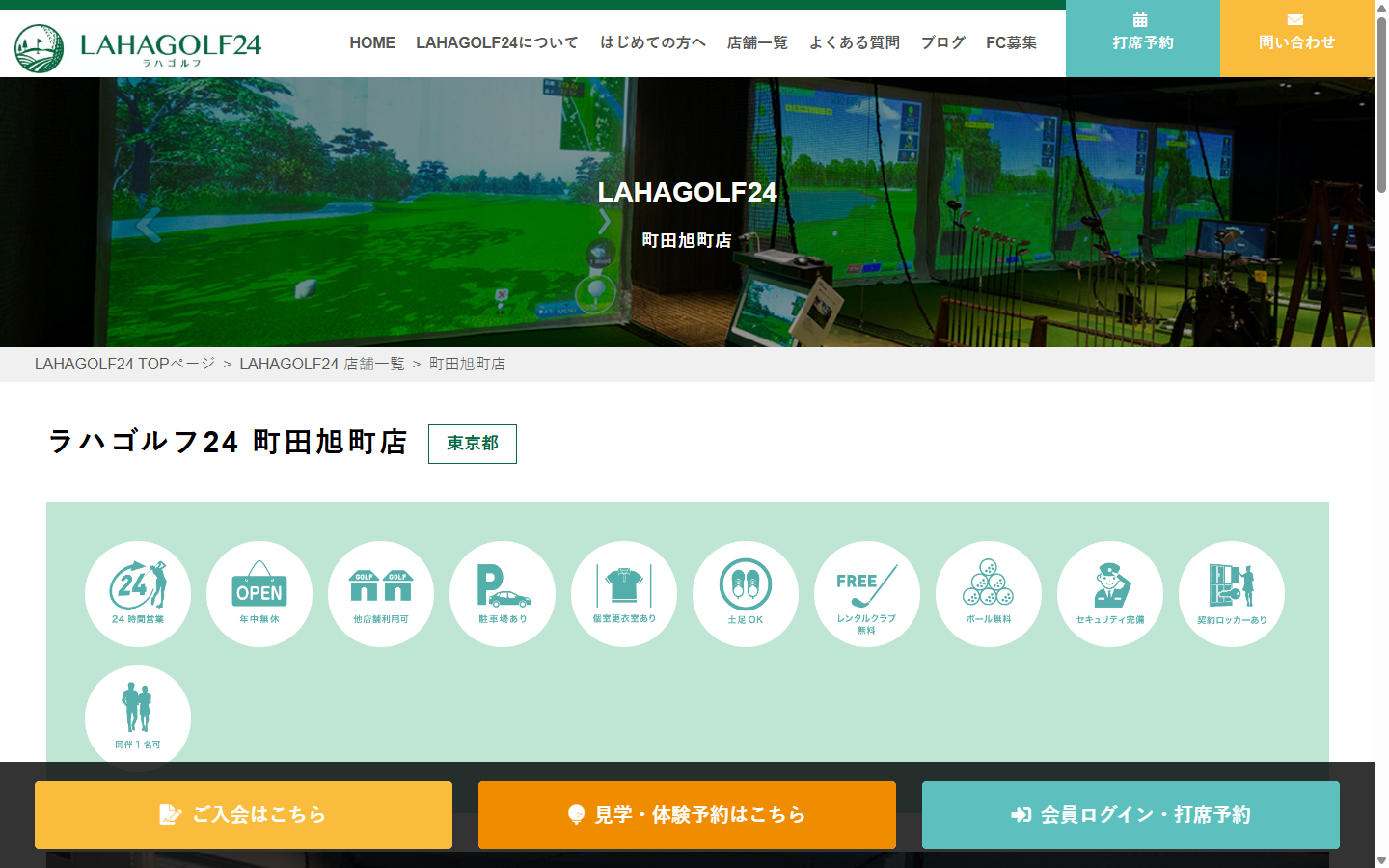Click the ラハゴルフ24 町田旭町店 heading

click(228, 442)
